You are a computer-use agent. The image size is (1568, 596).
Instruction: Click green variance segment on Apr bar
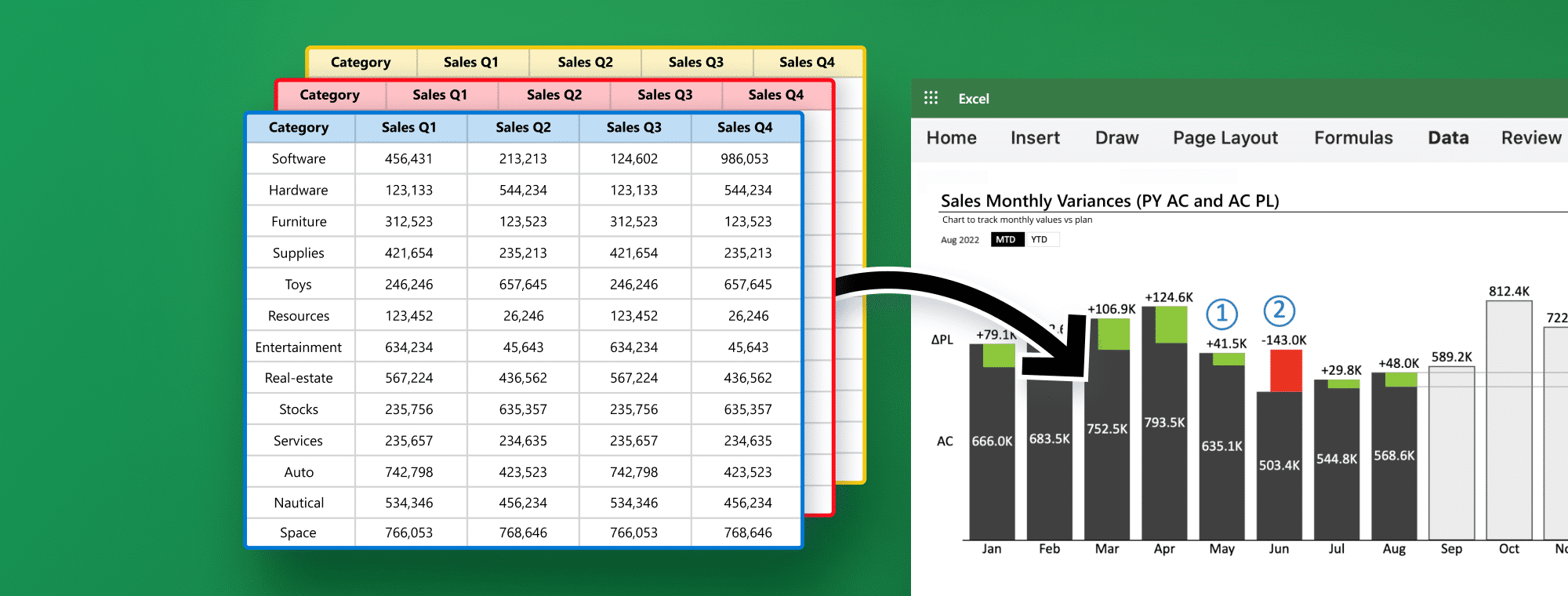coord(1171,325)
